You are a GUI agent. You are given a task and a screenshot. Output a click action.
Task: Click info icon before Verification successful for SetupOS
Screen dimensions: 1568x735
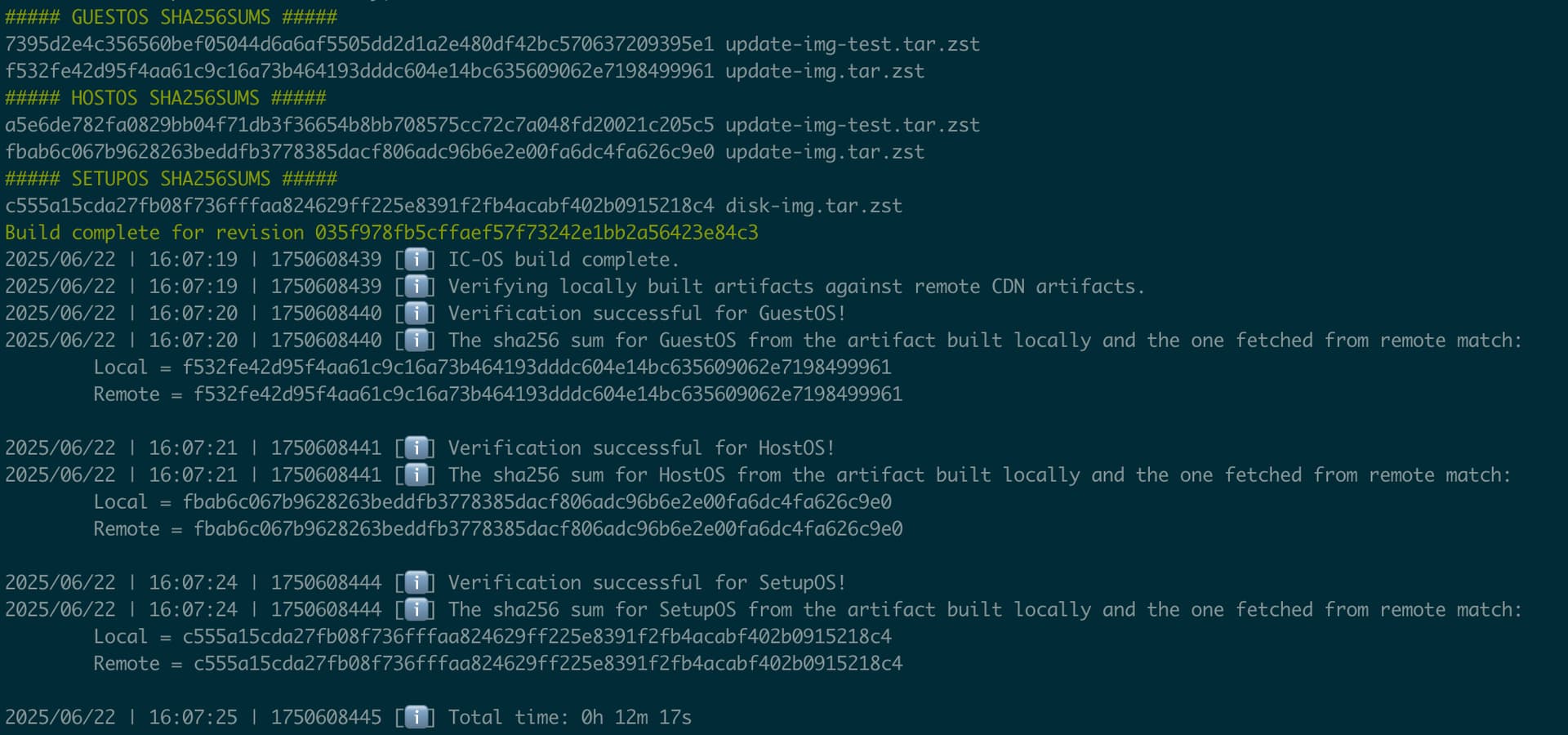419,583
